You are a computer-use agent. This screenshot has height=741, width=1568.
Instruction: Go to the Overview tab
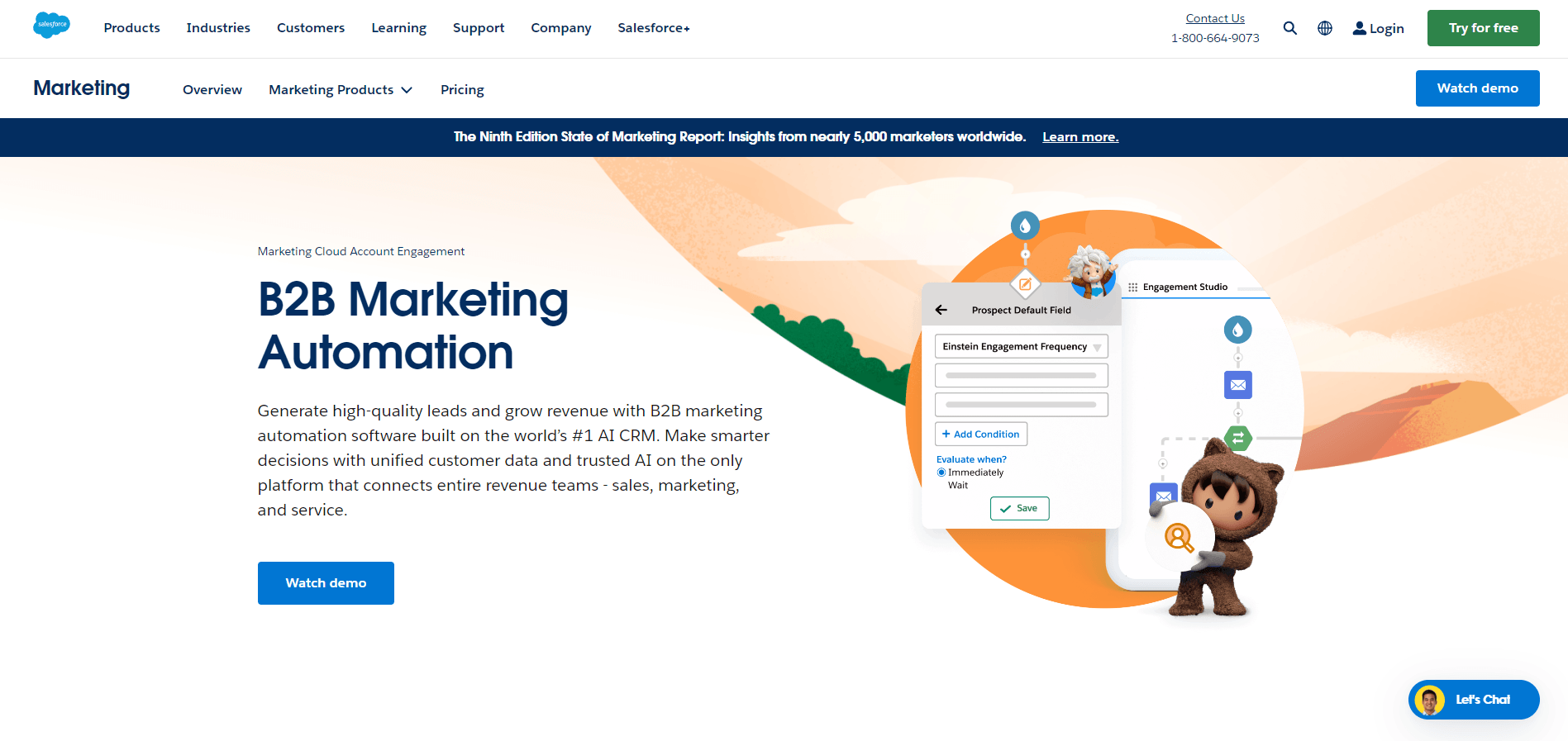pyautogui.click(x=212, y=89)
